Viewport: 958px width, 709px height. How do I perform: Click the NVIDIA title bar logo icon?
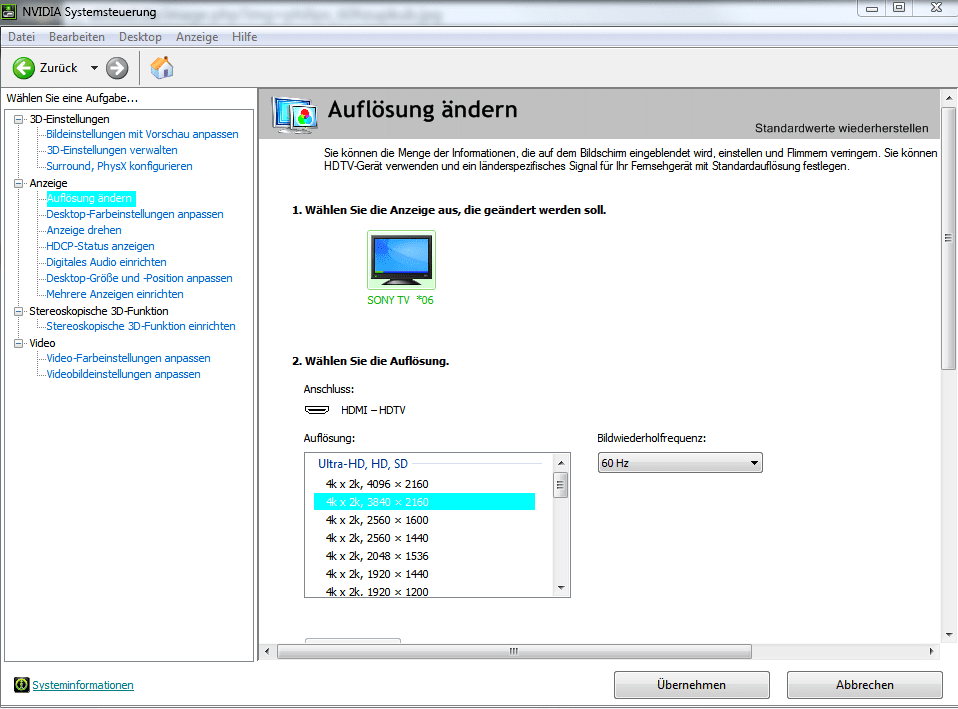(9, 11)
